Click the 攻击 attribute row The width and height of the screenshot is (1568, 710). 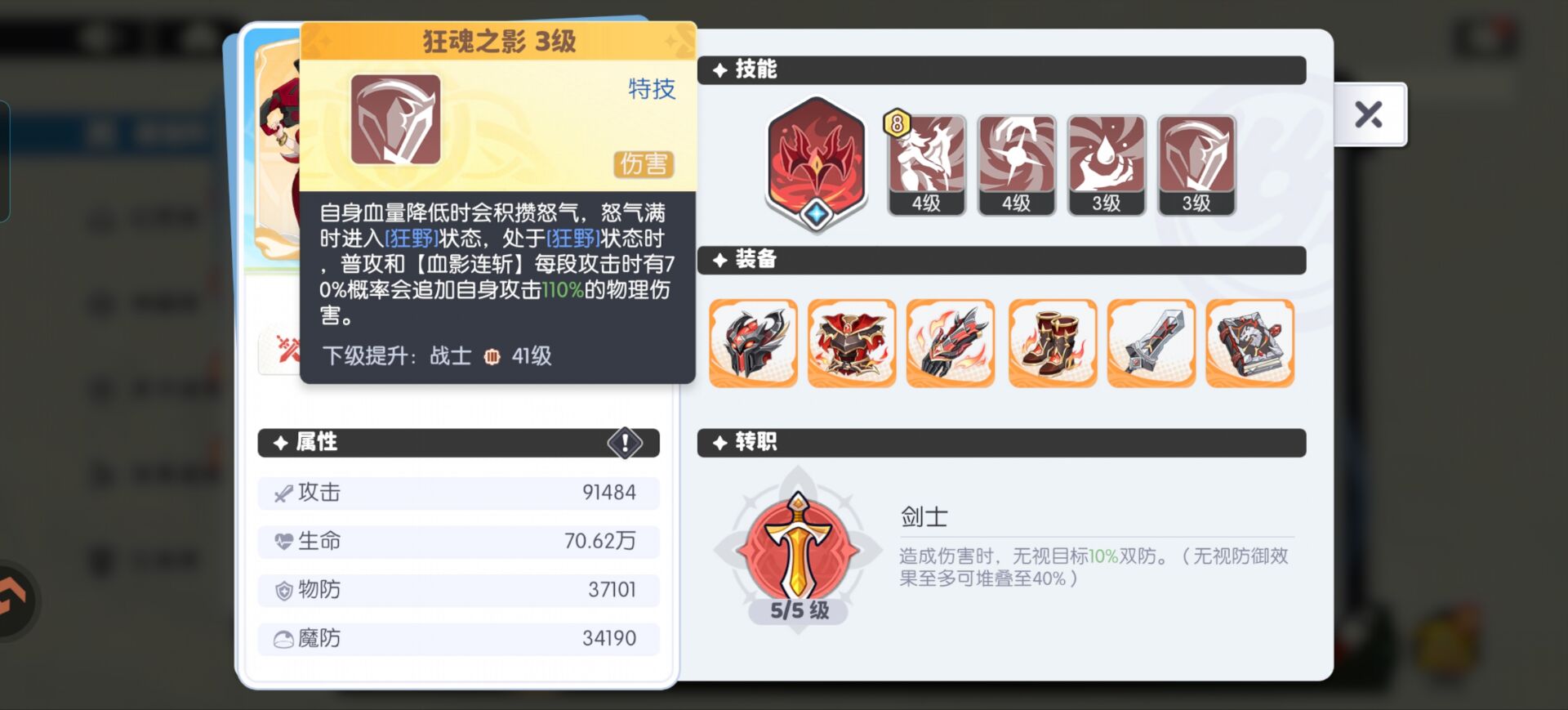[458, 493]
